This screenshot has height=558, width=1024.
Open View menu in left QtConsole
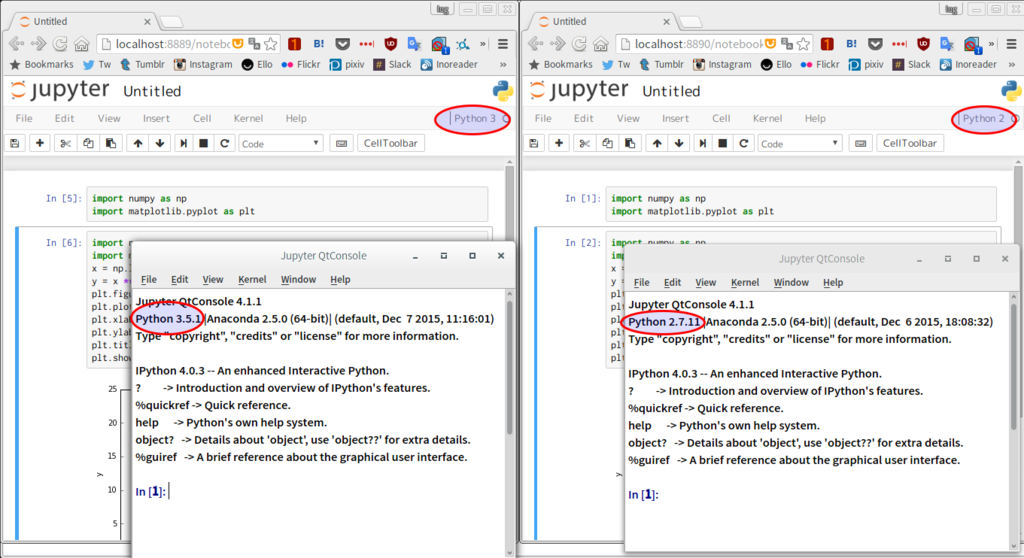[x=212, y=279]
